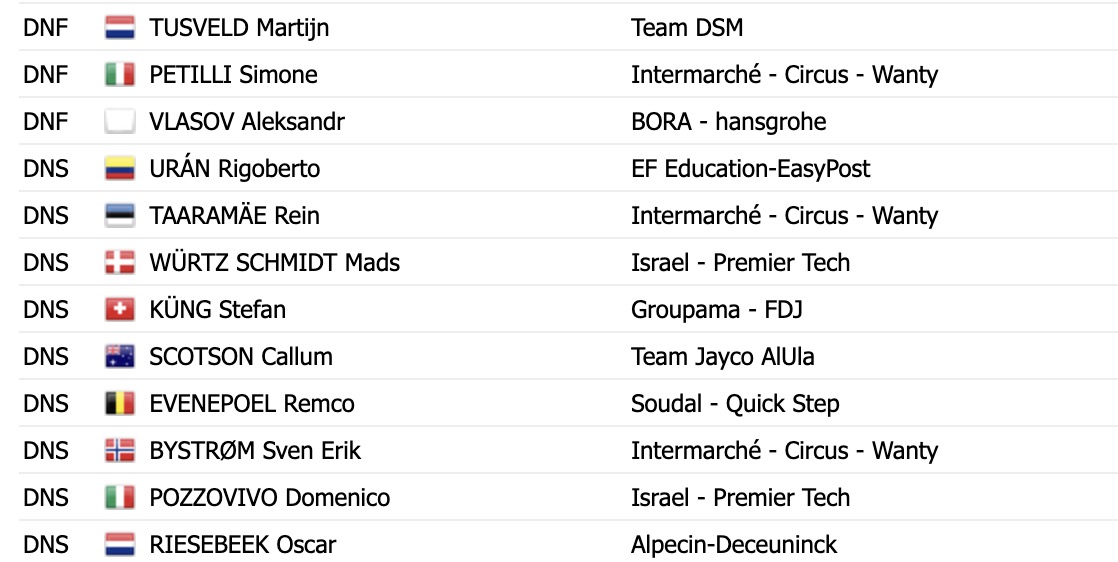Open the Groupama - FDJ team link

(x=717, y=310)
